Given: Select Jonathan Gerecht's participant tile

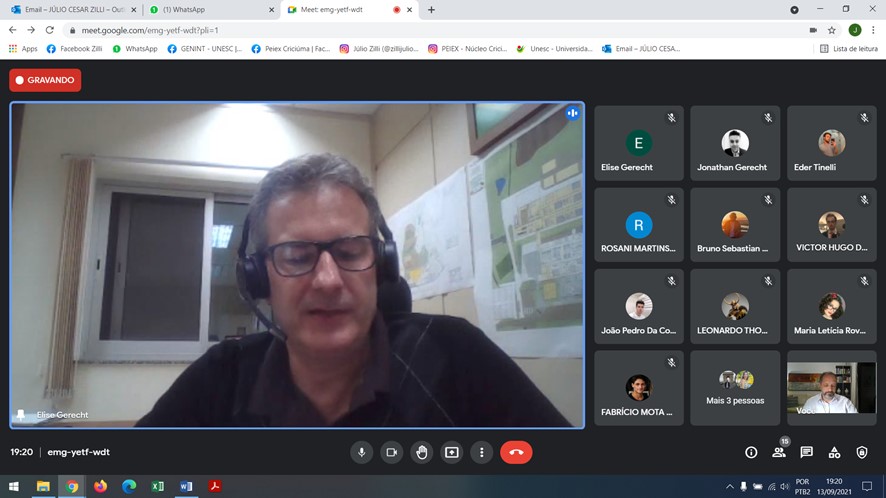Looking at the screenshot, I should point(735,144).
